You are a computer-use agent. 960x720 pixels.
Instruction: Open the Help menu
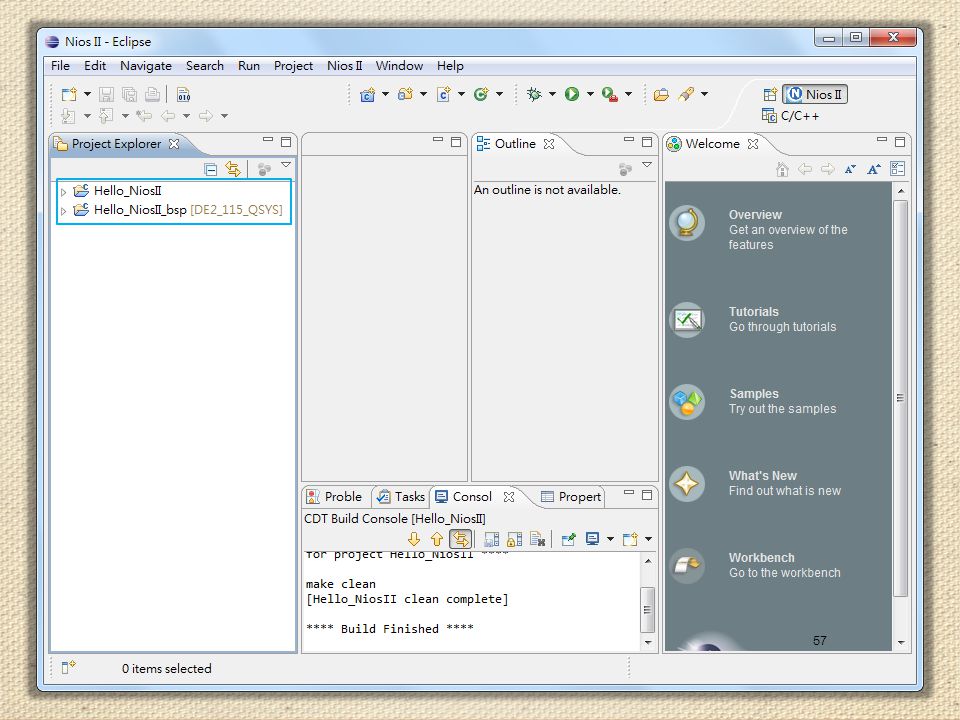pyautogui.click(x=450, y=66)
